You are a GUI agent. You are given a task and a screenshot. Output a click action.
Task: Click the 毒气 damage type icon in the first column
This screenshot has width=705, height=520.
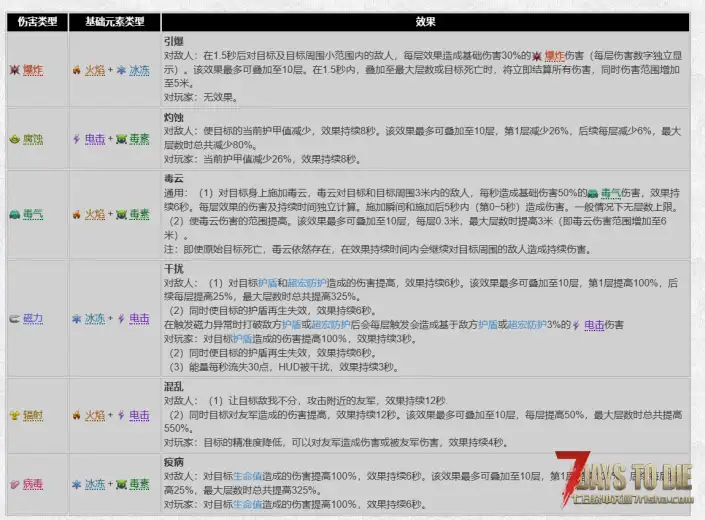pyautogui.click(x=14, y=214)
